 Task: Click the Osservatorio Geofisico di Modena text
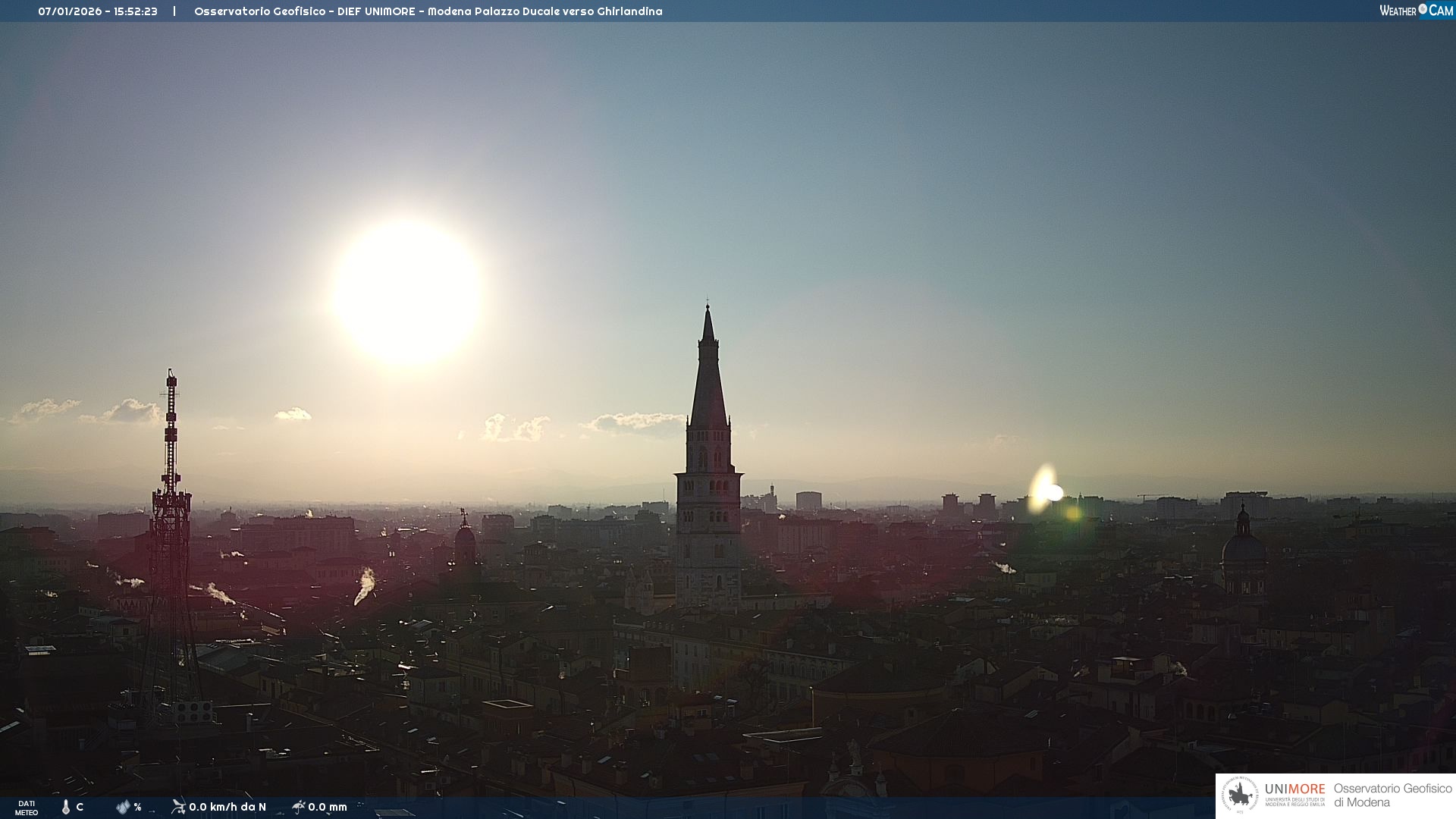[1392, 795]
